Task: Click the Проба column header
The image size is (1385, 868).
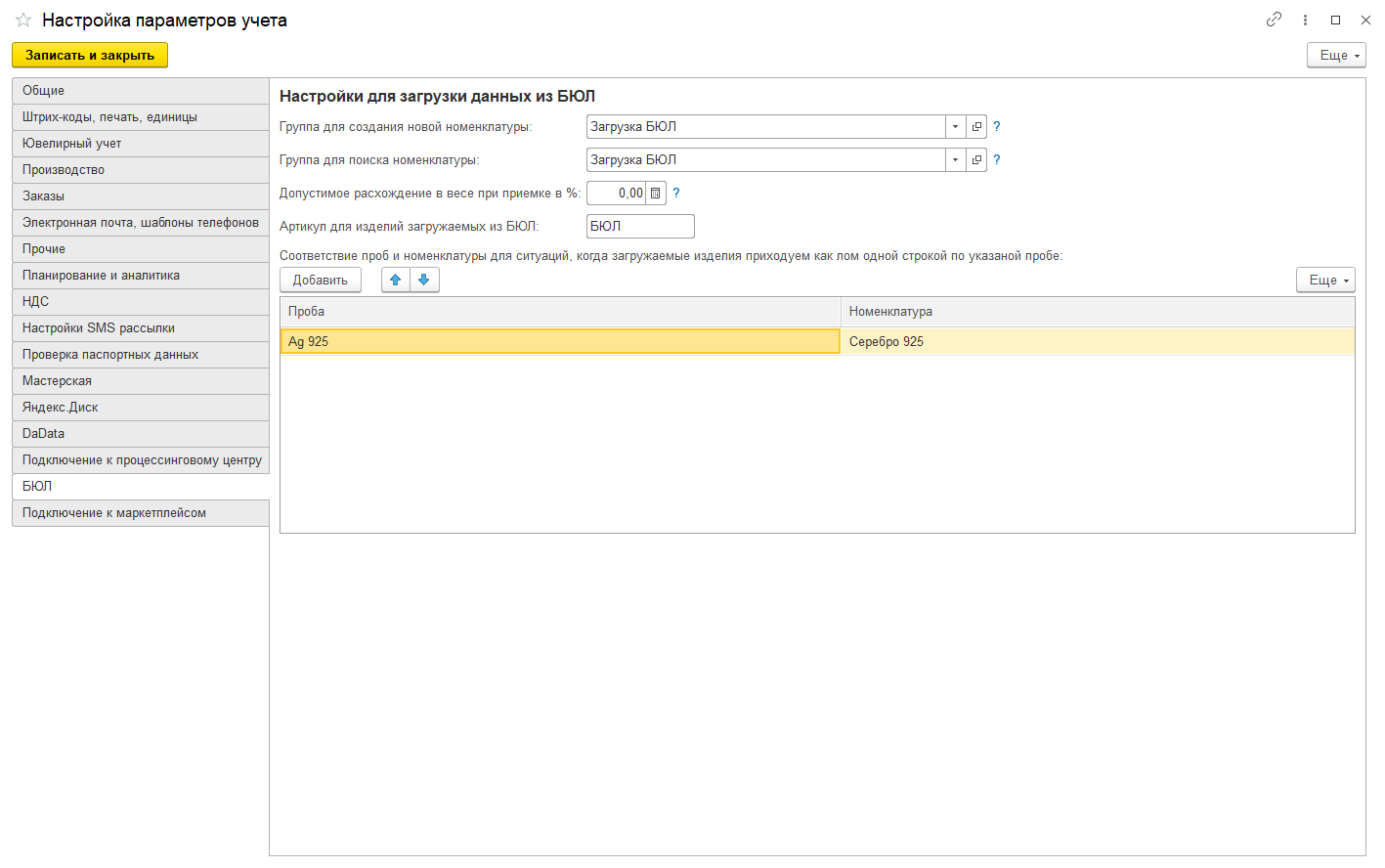Action: click(x=560, y=312)
